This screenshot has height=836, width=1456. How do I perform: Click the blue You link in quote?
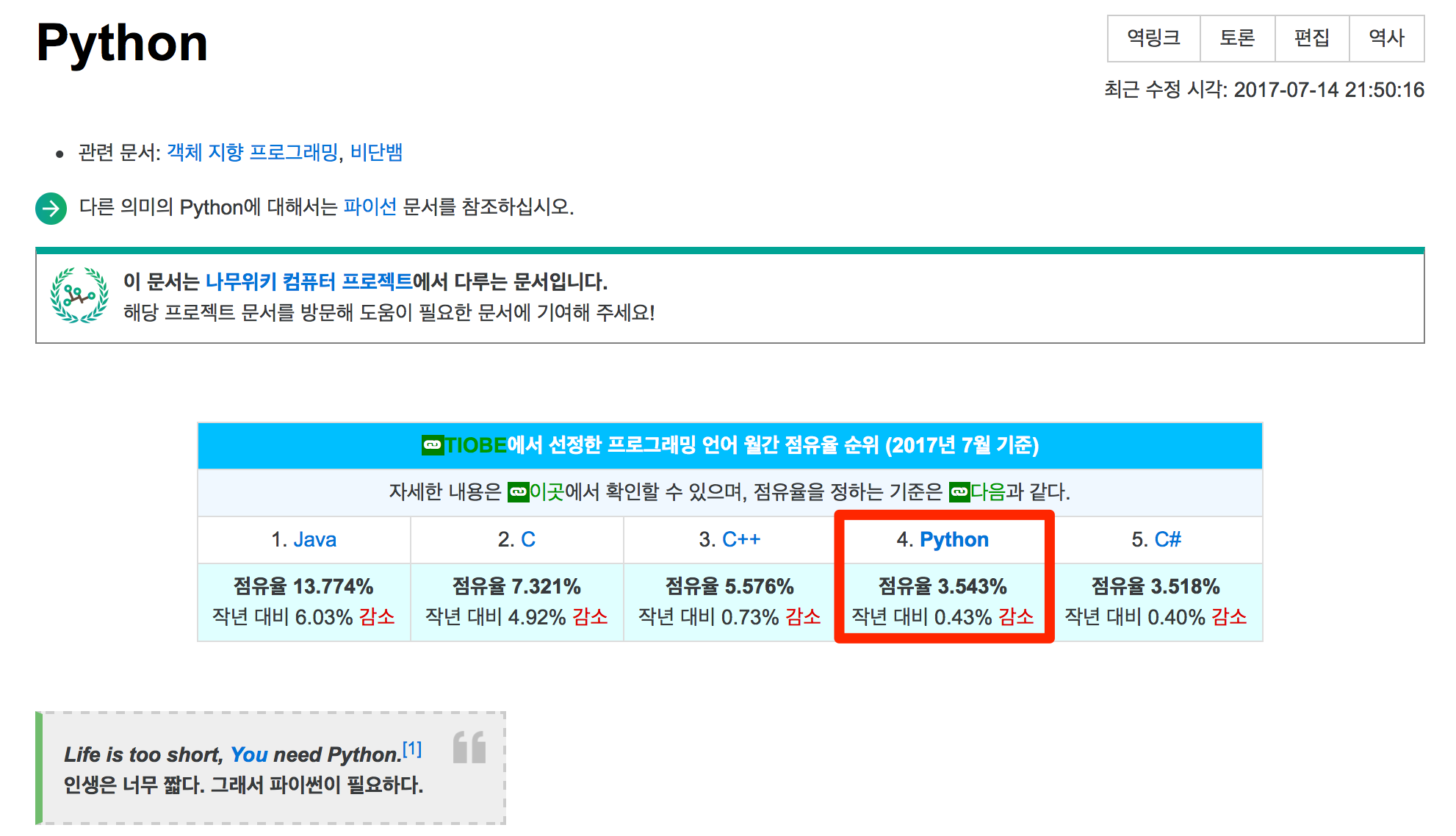[x=249, y=754]
